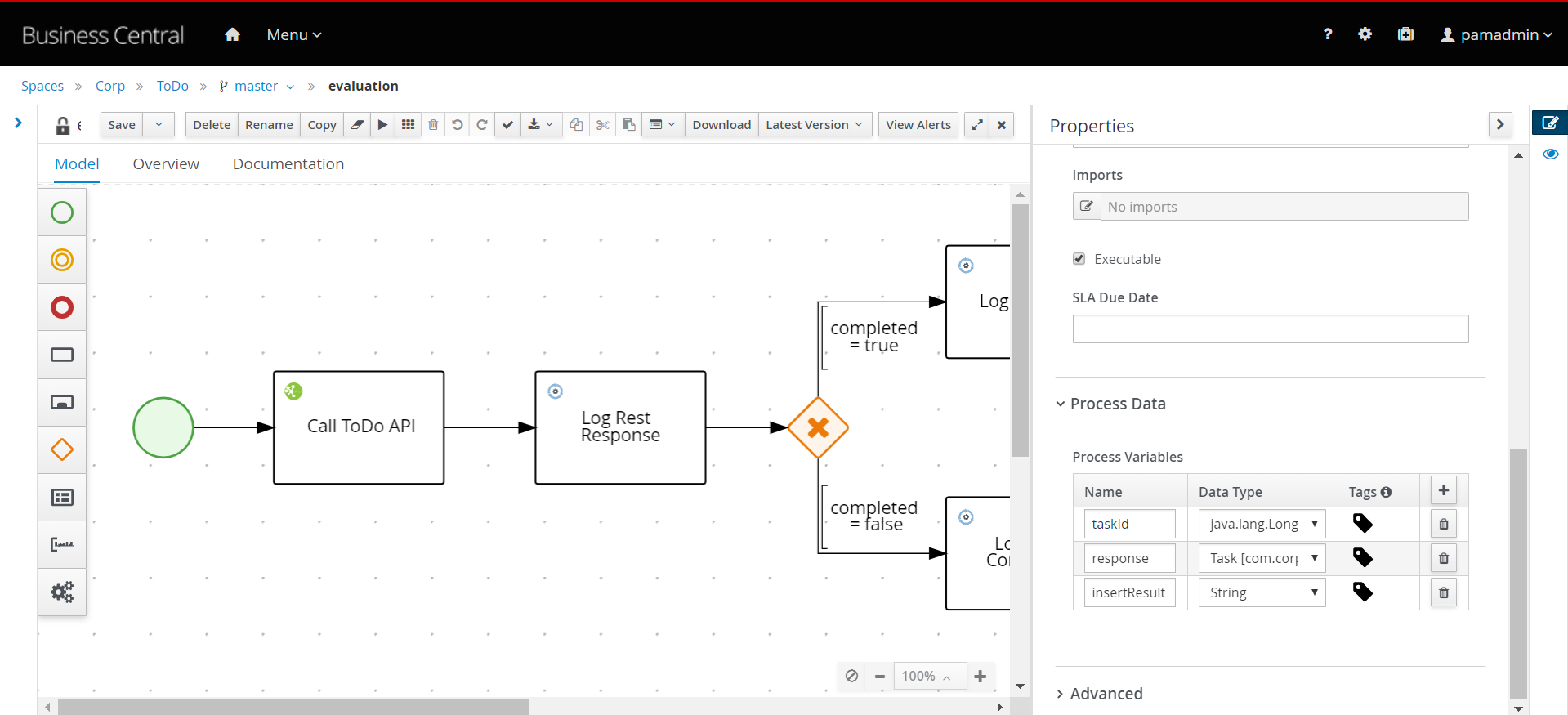Validate the process with checkmark icon
The height and width of the screenshot is (715, 1568).
tap(507, 125)
